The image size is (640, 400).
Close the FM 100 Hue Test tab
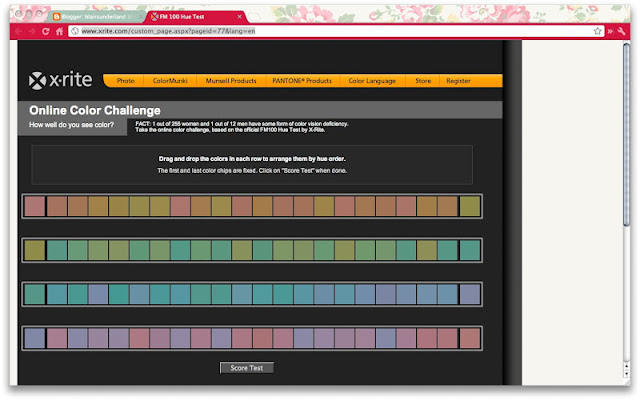coord(240,17)
